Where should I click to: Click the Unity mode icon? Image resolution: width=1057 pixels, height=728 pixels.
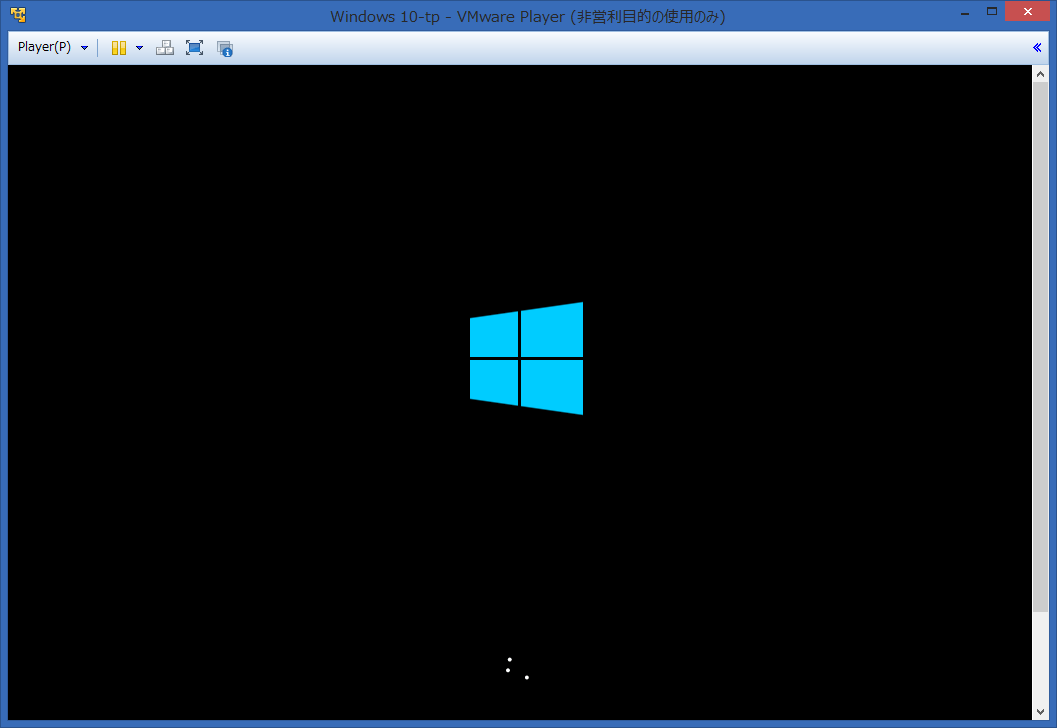(224, 49)
